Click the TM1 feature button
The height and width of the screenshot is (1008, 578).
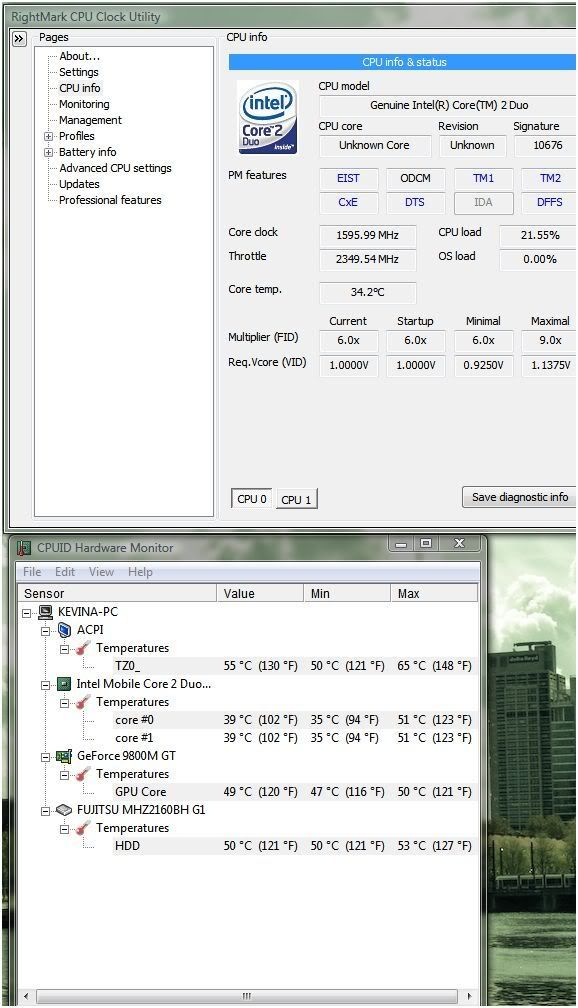[x=483, y=178]
